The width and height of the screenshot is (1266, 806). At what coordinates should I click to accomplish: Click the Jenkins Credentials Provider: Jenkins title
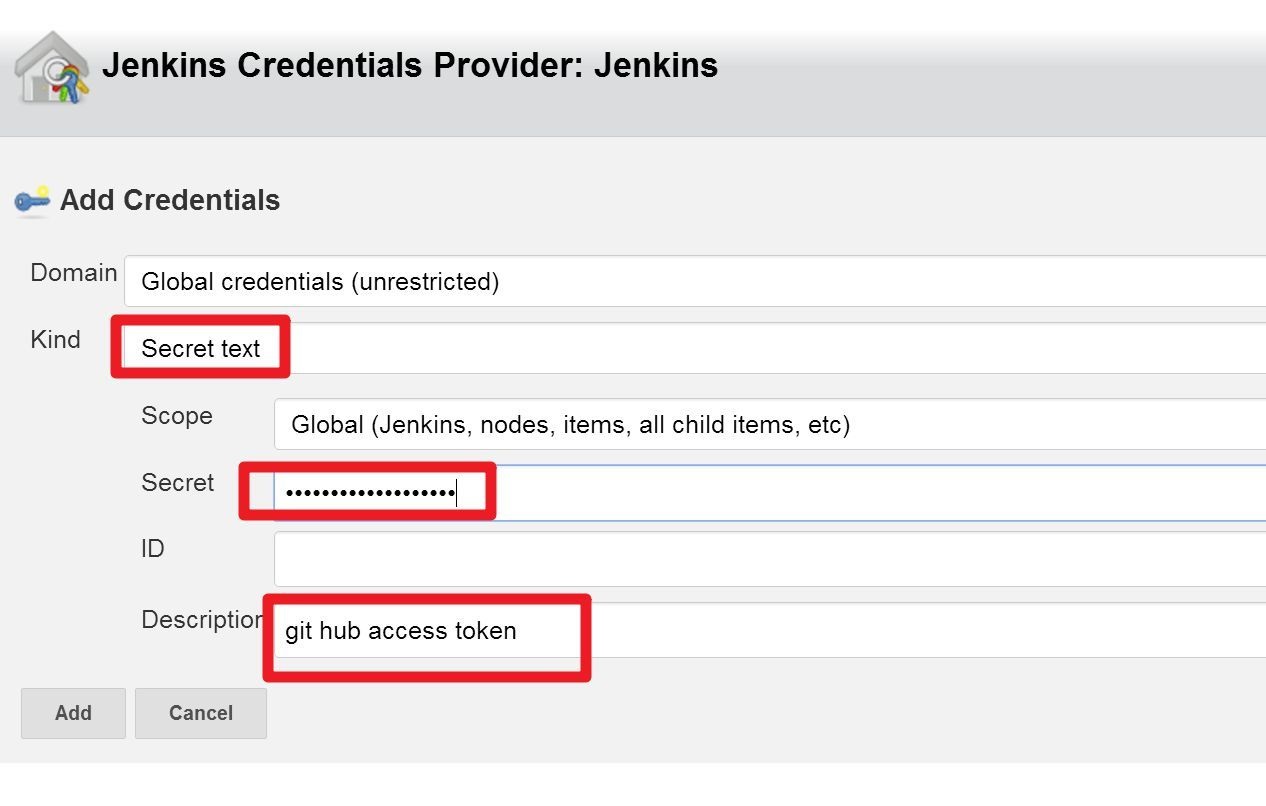click(410, 66)
